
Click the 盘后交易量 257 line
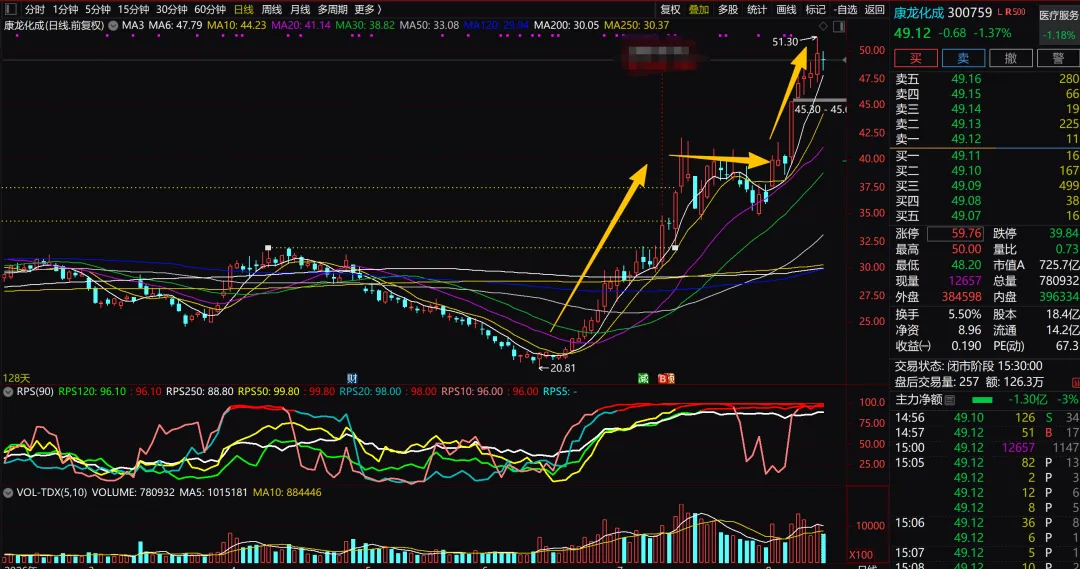pyautogui.click(x=969, y=382)
